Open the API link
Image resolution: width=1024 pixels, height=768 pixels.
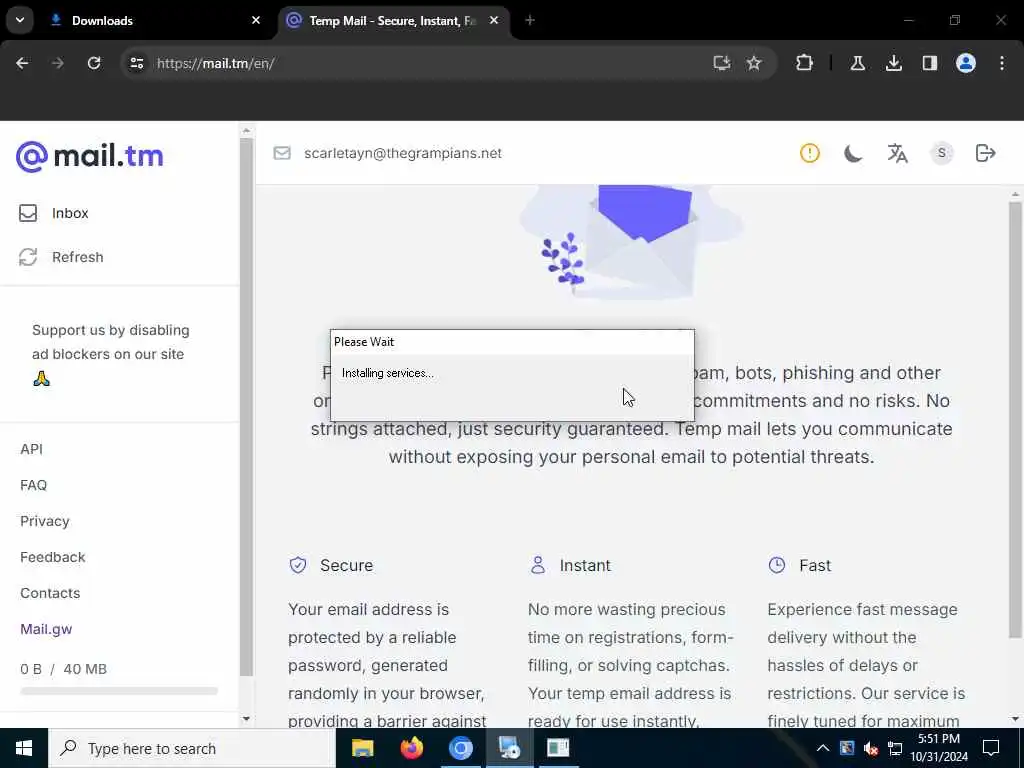click(31, 449)
